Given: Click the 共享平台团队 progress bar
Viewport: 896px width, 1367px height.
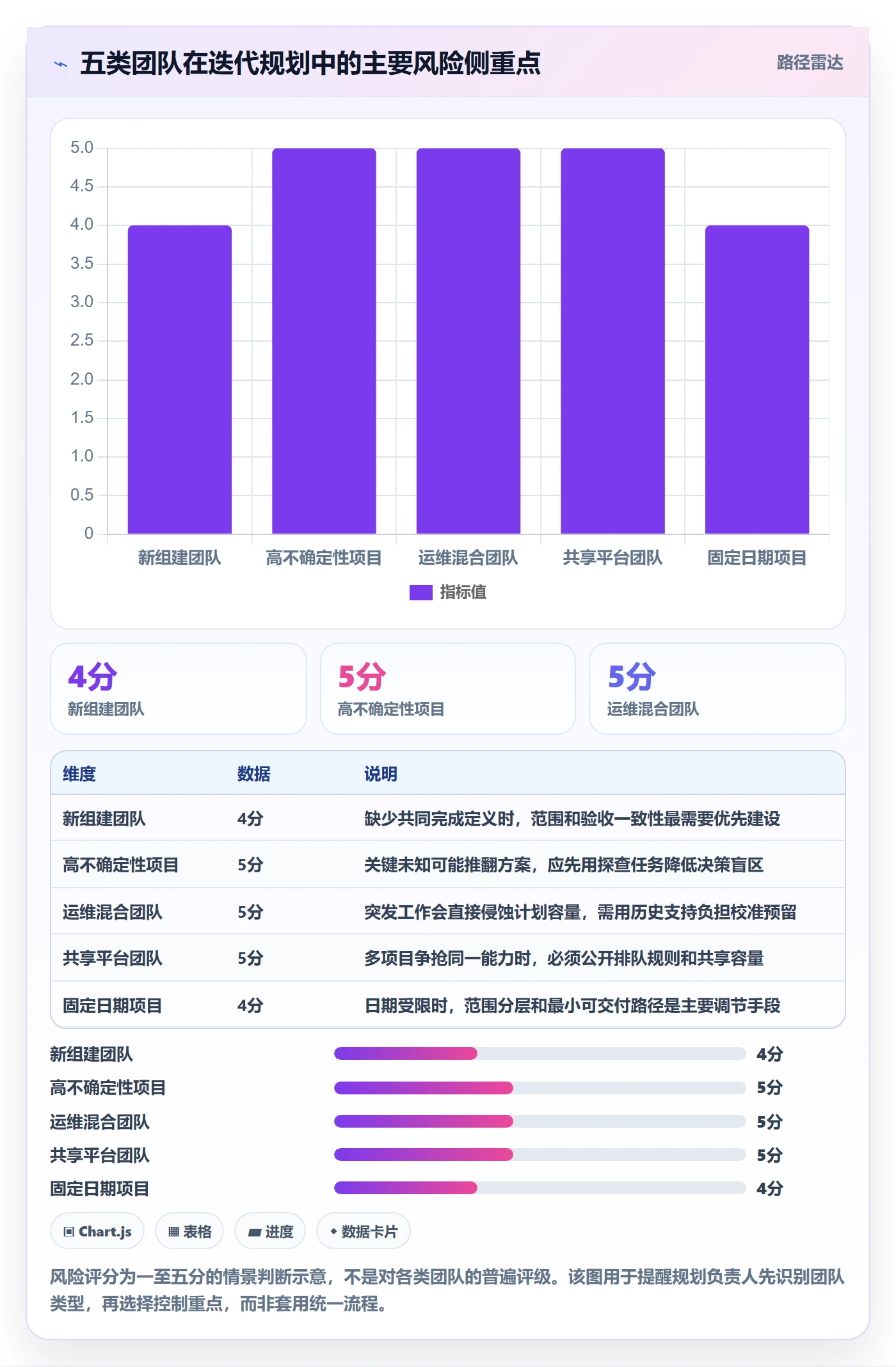Looking at the screenshot, I should [540, 1155].
